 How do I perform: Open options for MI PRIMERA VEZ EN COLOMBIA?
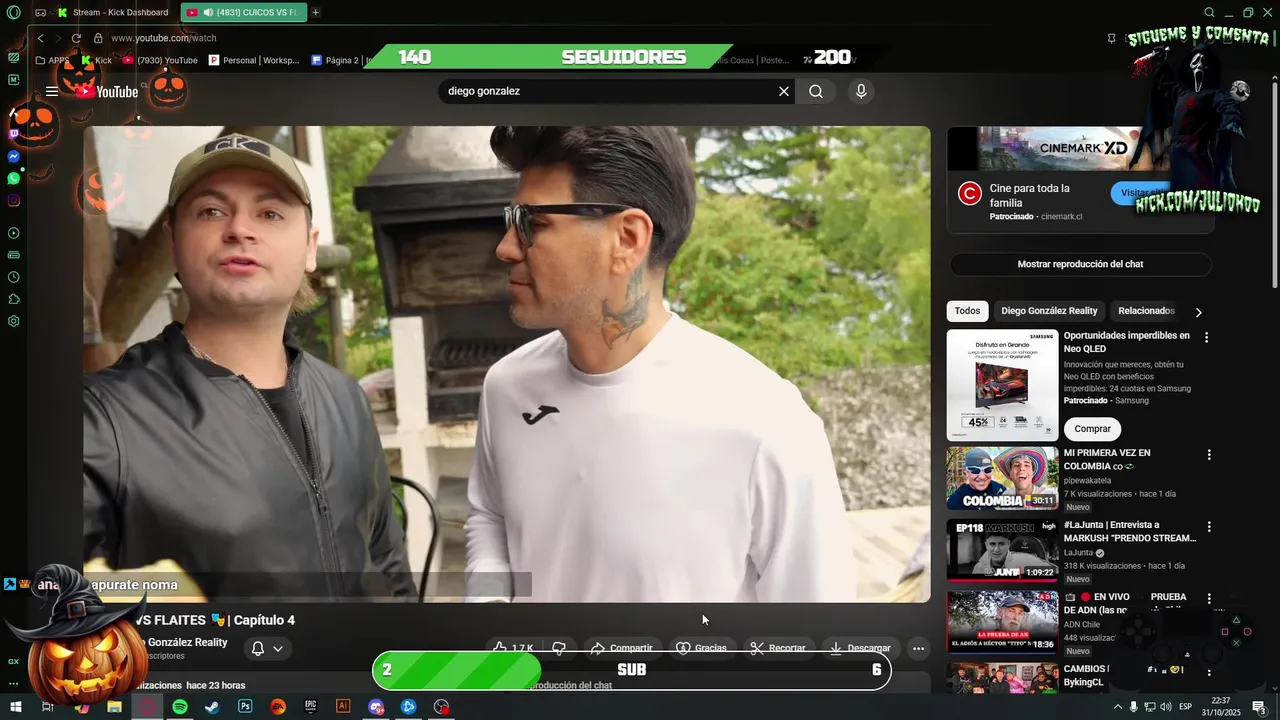coord(1208,455)
